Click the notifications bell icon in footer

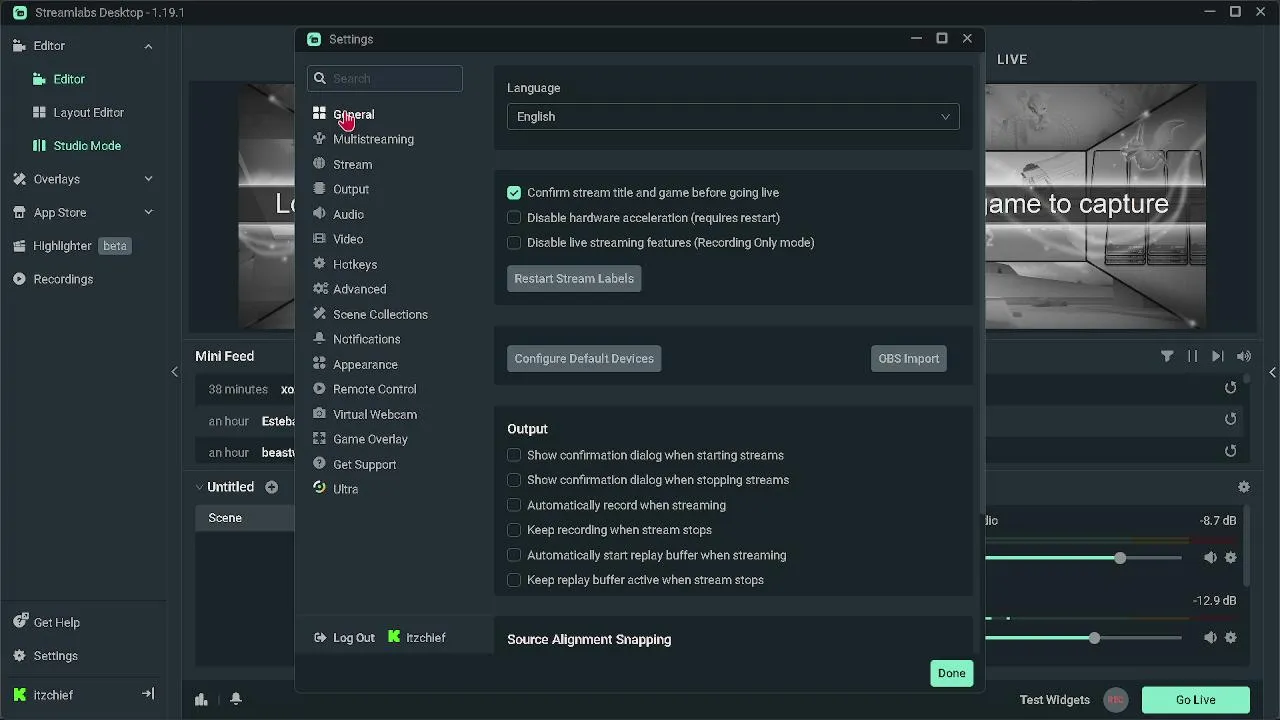coord(236,699)
